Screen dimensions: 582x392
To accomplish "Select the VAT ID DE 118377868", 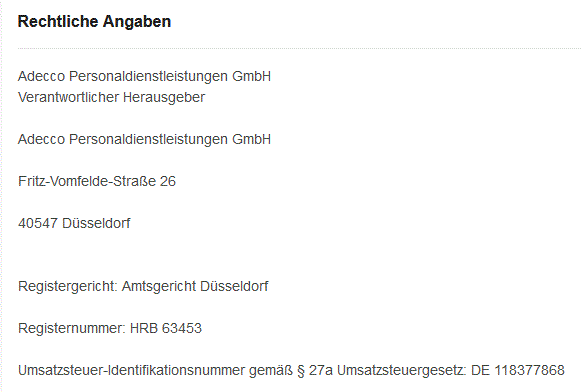I will pos(518,370).
